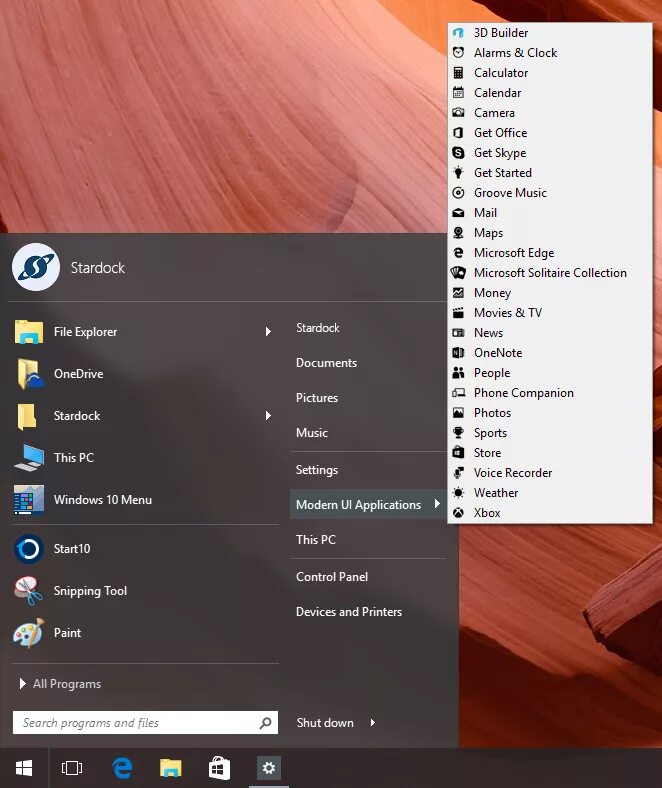The width and height of the screenshot is (662, 788).
Task: Open the Music link
Action: click(312, 433)
